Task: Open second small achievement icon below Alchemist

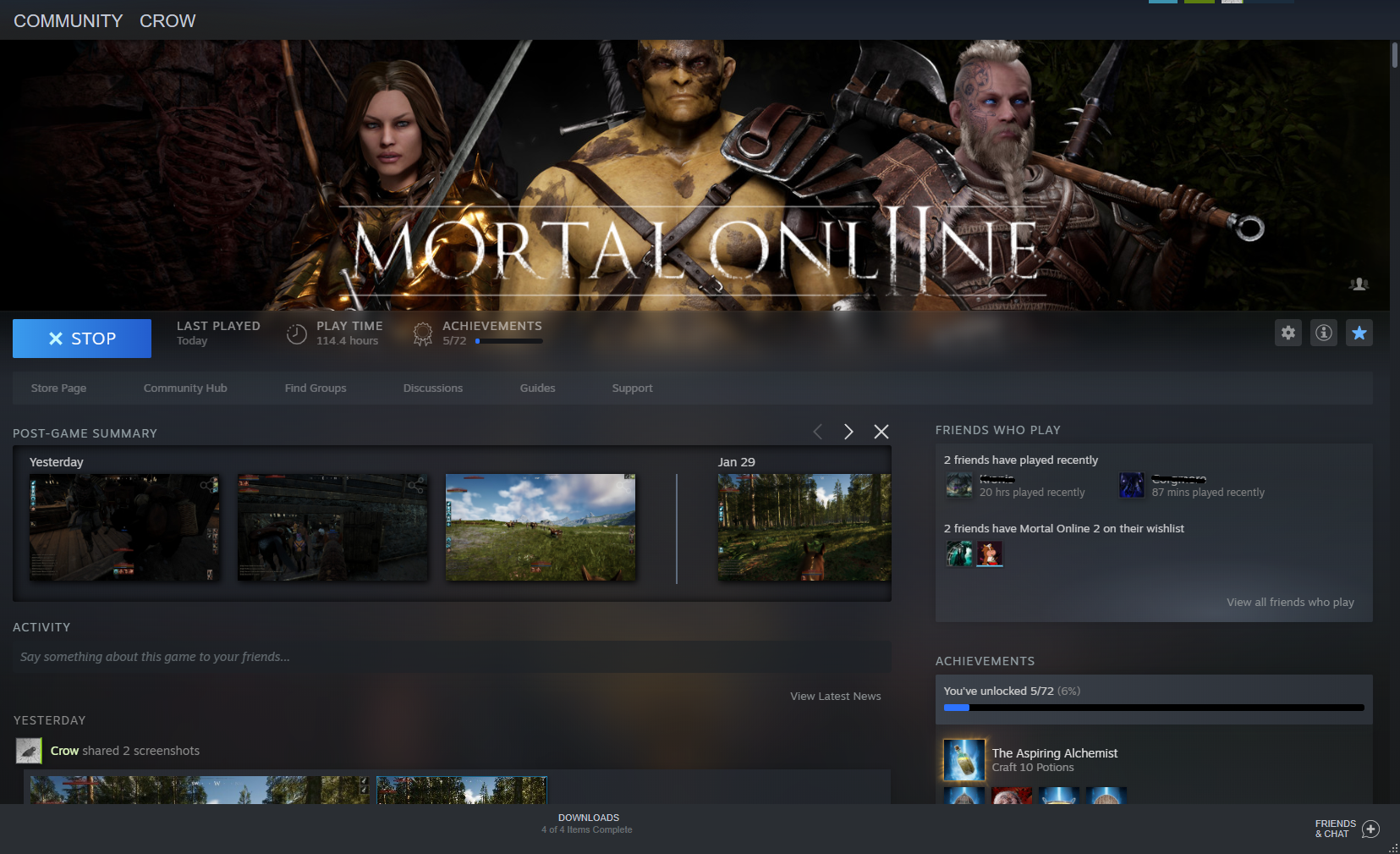Action: [1012, 796]
